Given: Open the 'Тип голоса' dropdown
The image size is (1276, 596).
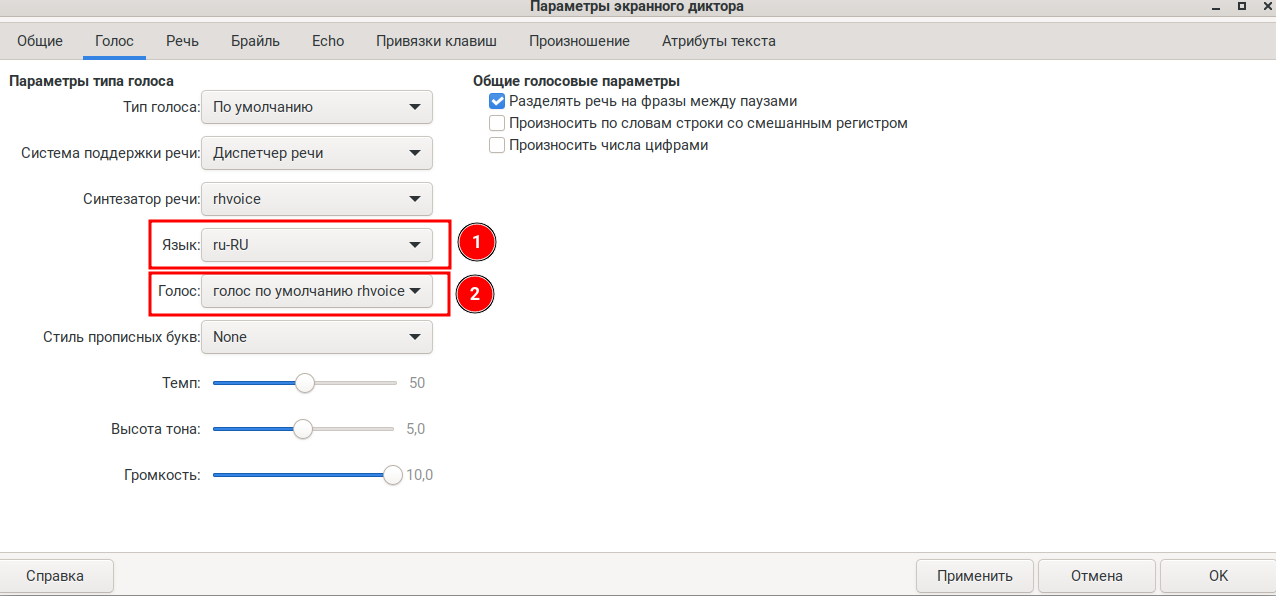Looking at the screenshot, I should pyautogui.click(x=316, y=107).
